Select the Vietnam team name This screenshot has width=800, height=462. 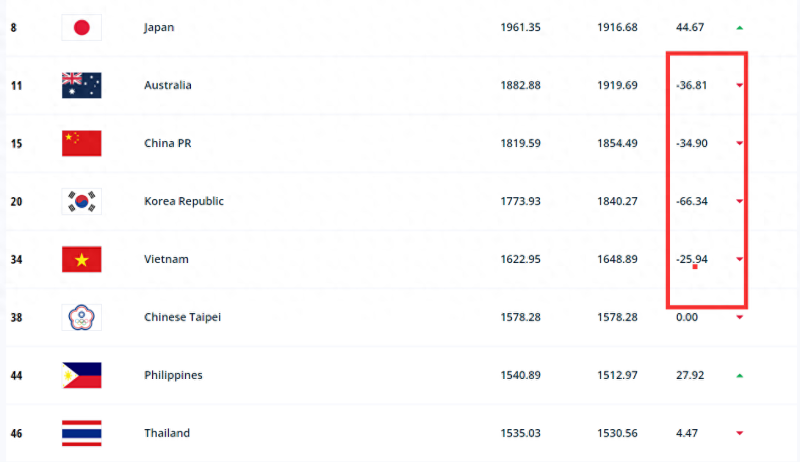(167, 259)
